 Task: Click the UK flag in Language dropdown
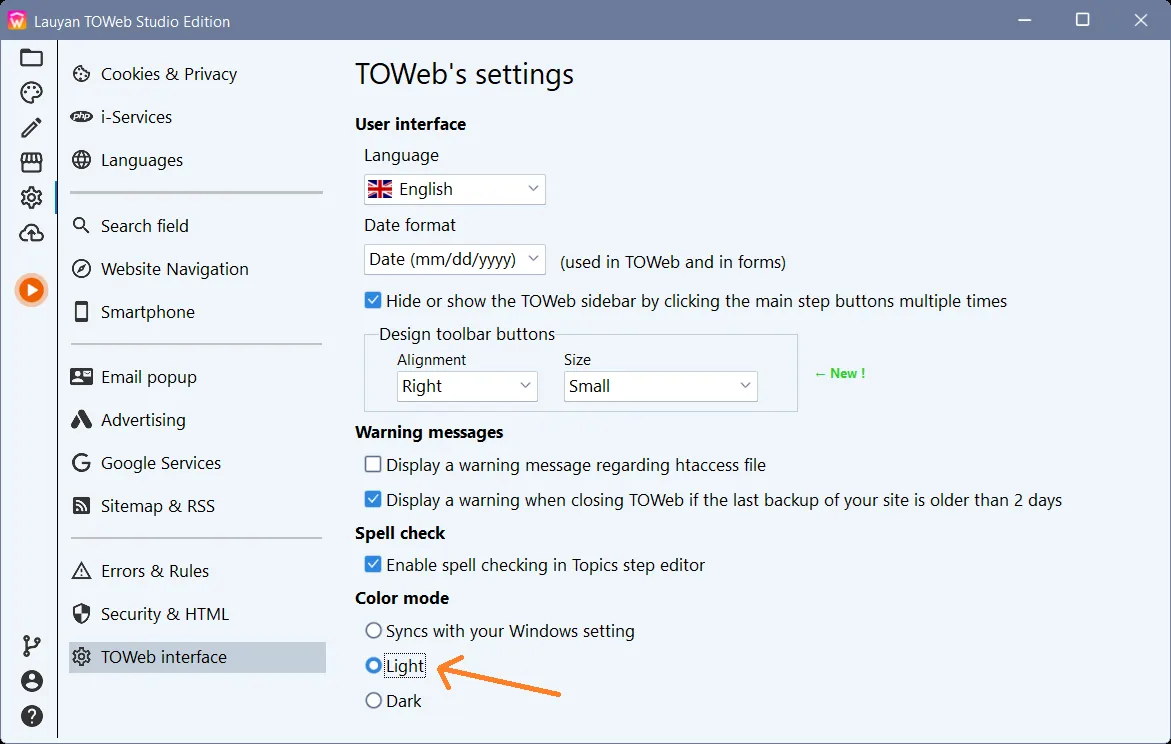(x=380, y=189)
